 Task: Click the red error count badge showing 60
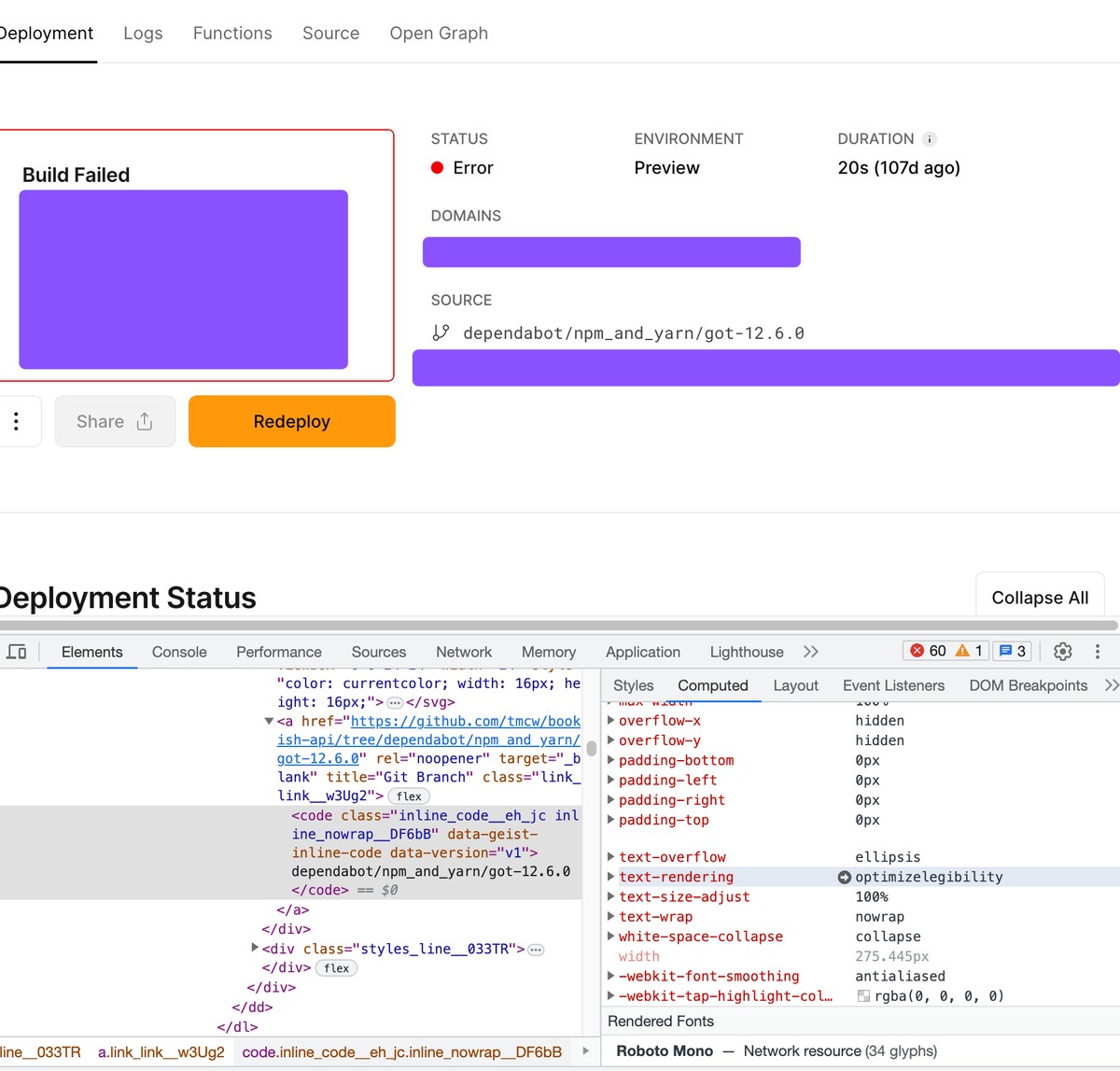(928, 651)
